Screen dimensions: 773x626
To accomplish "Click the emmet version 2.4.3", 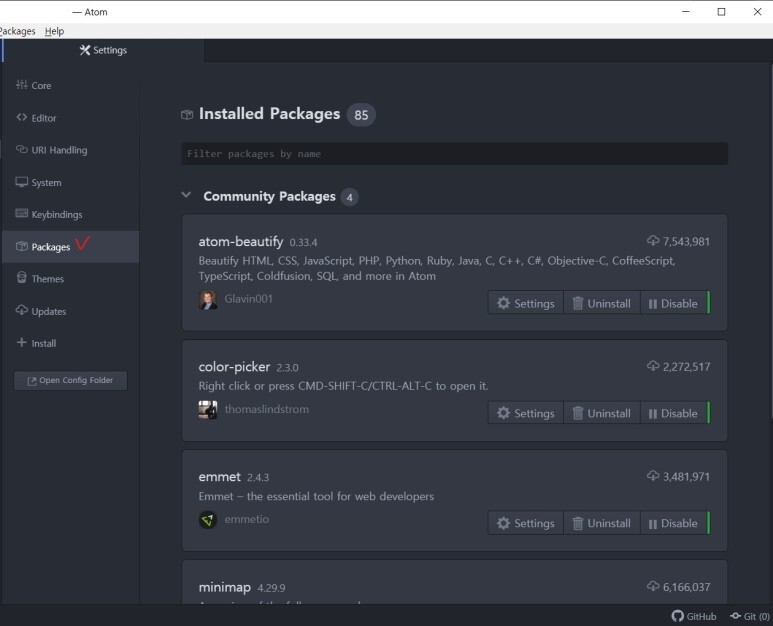I will click(258, 478).
